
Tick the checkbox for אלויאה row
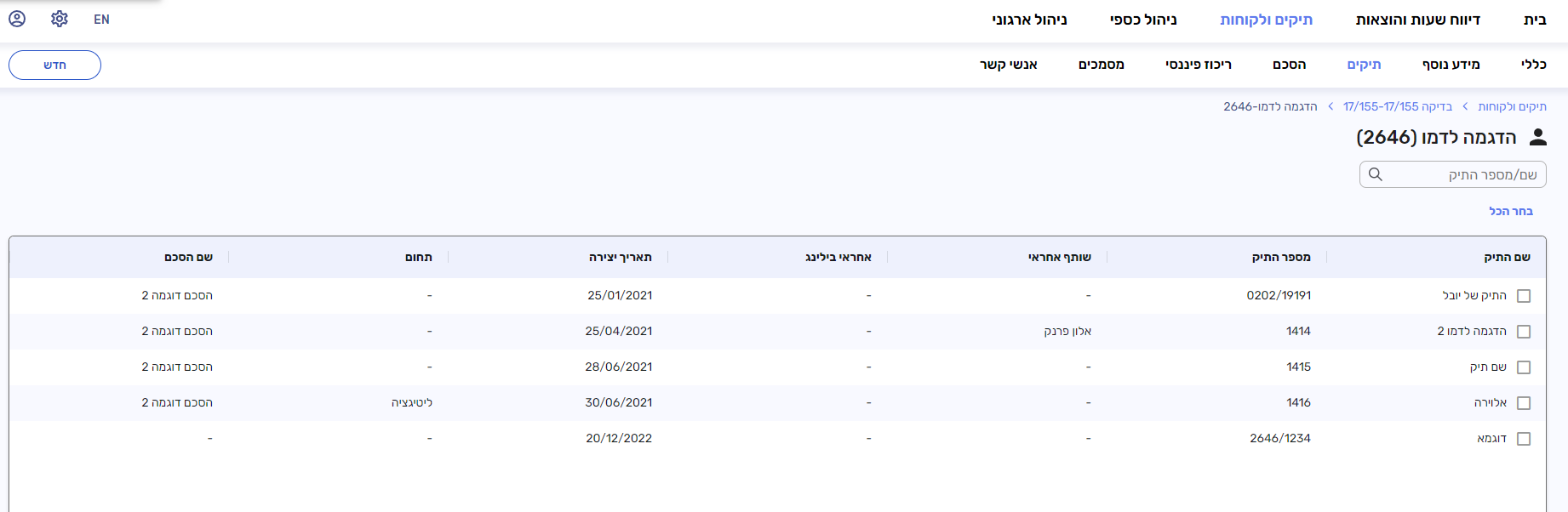pos(1524,403)
